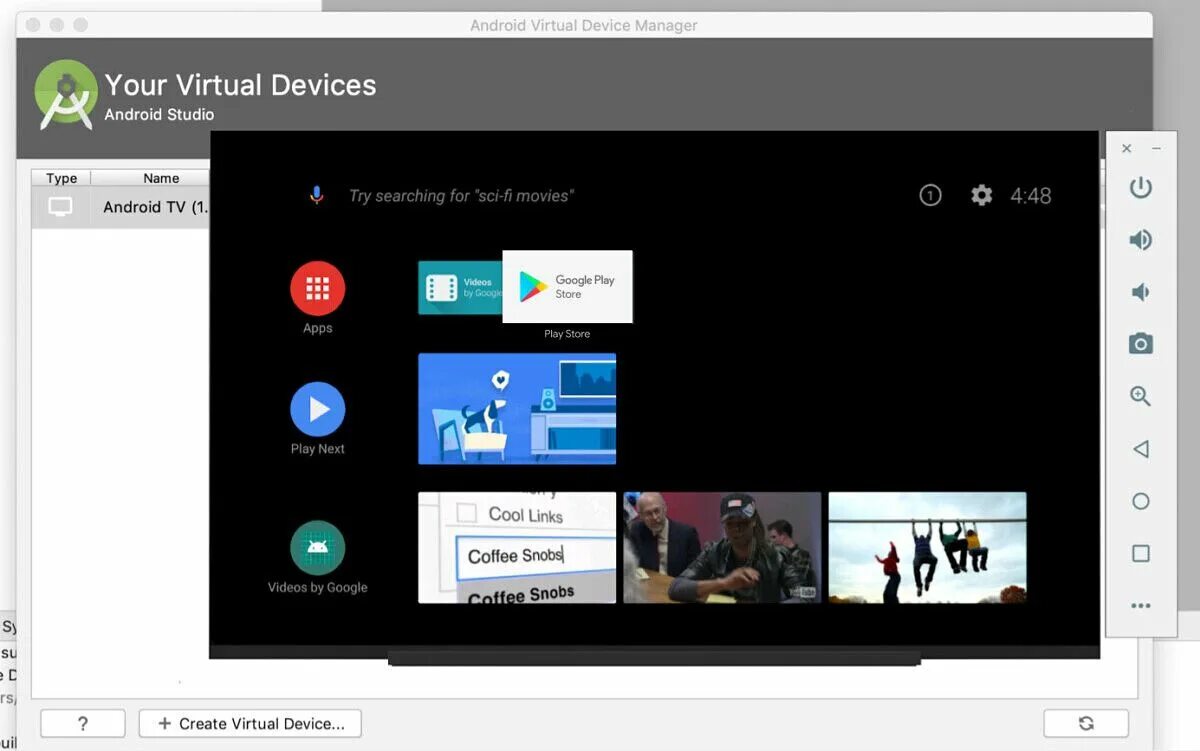The width and height of the screenshot is (1200, 751).
Task: Refresh the device list with refresh button
Action: (x=1086, y=723)
